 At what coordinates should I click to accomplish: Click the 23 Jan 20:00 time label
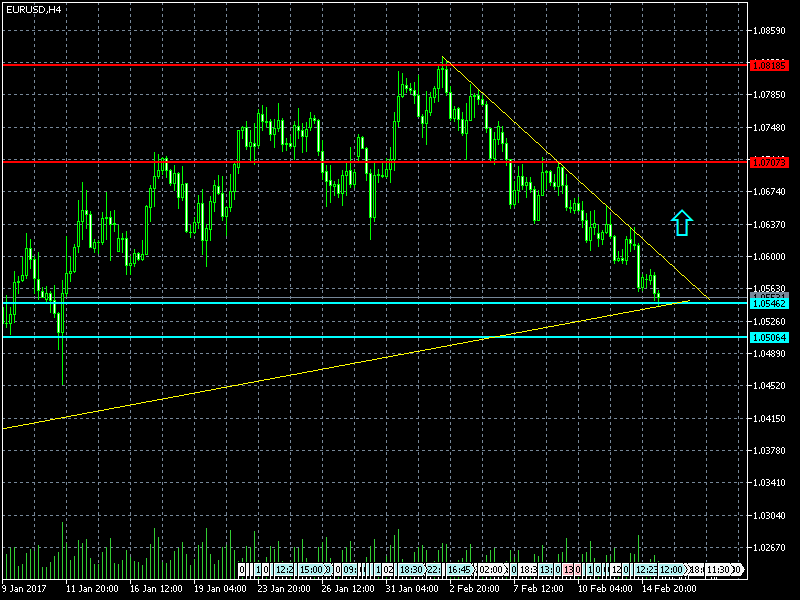(x=284, y=589)
